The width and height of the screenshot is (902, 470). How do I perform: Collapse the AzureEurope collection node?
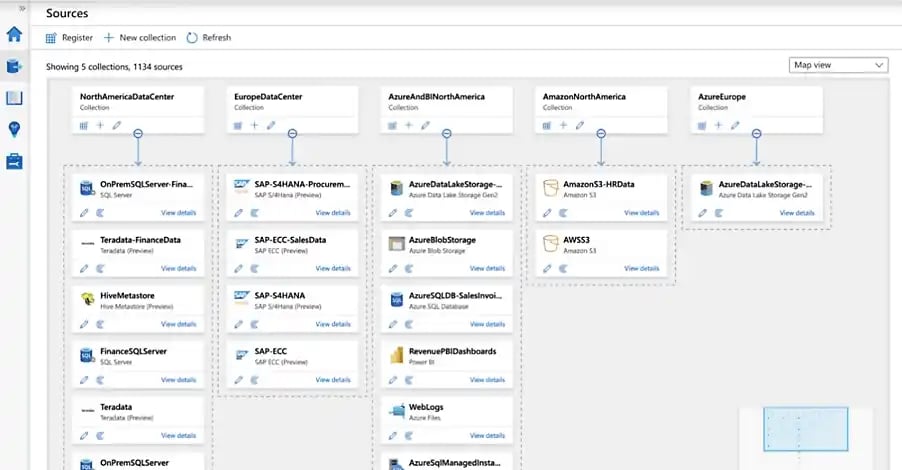click(x=756, y=133)
